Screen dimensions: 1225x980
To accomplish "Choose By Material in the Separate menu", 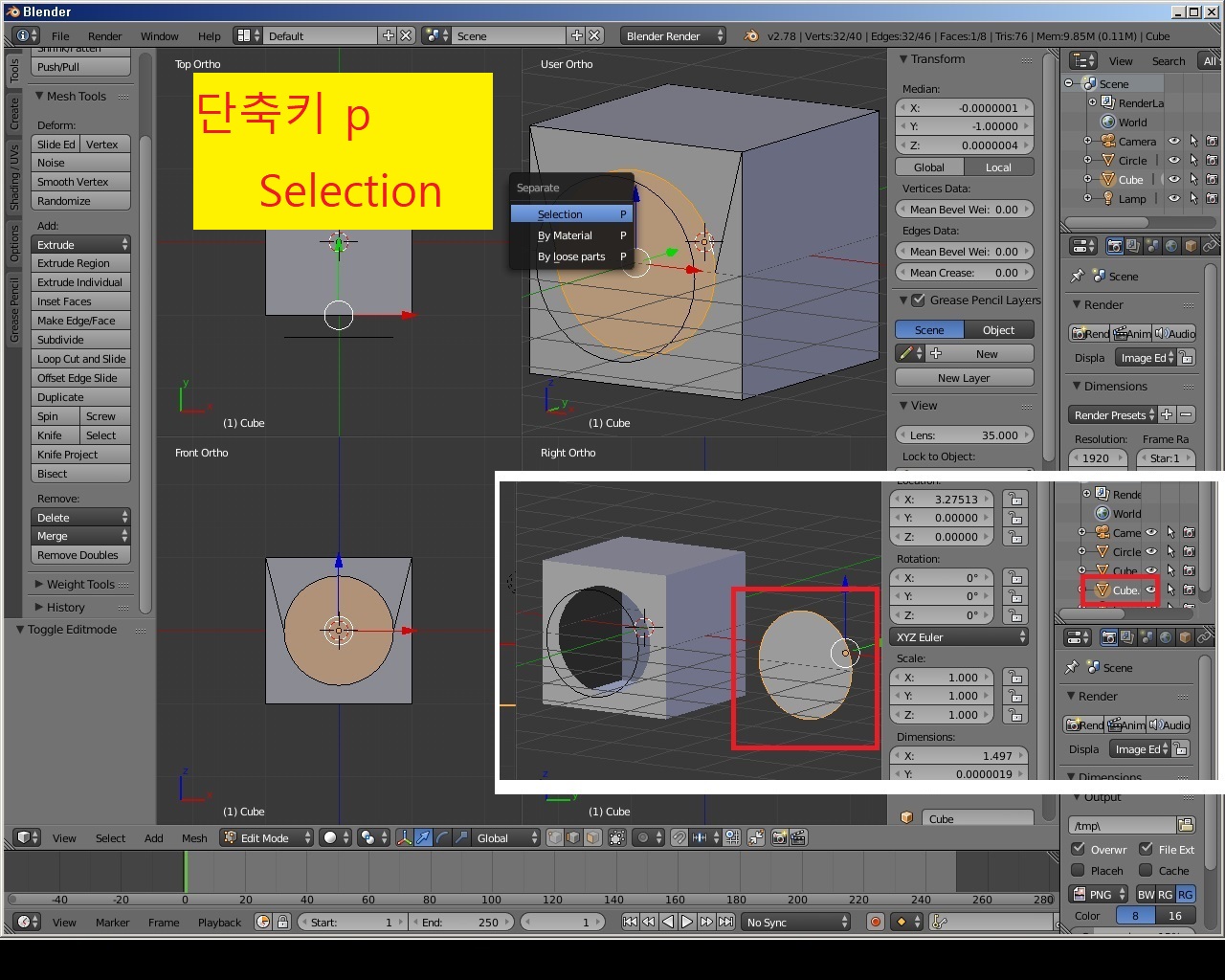I will [x=571, y=235].
